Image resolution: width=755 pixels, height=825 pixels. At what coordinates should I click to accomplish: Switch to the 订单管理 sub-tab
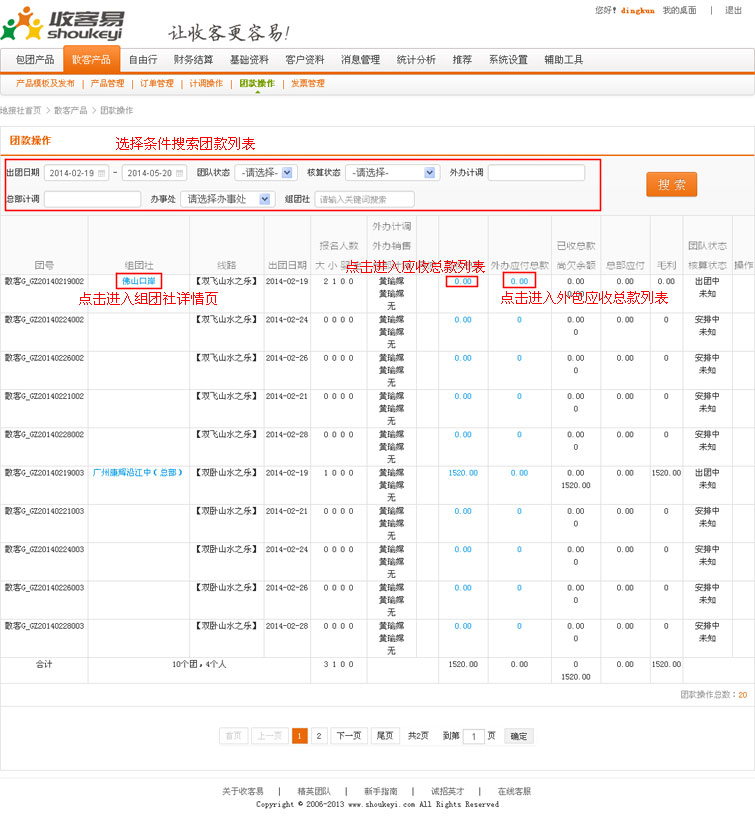pyautogui.click(x=156, y=84)
